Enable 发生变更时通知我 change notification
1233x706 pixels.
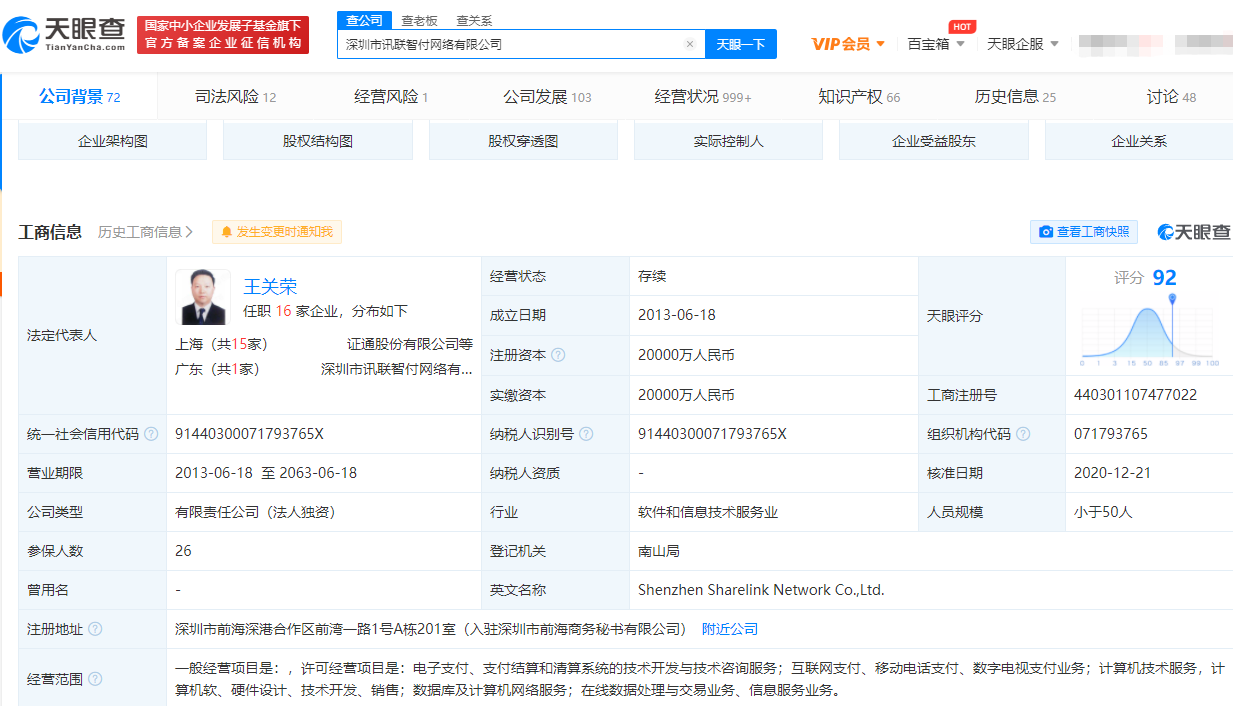tap(277, 232)
